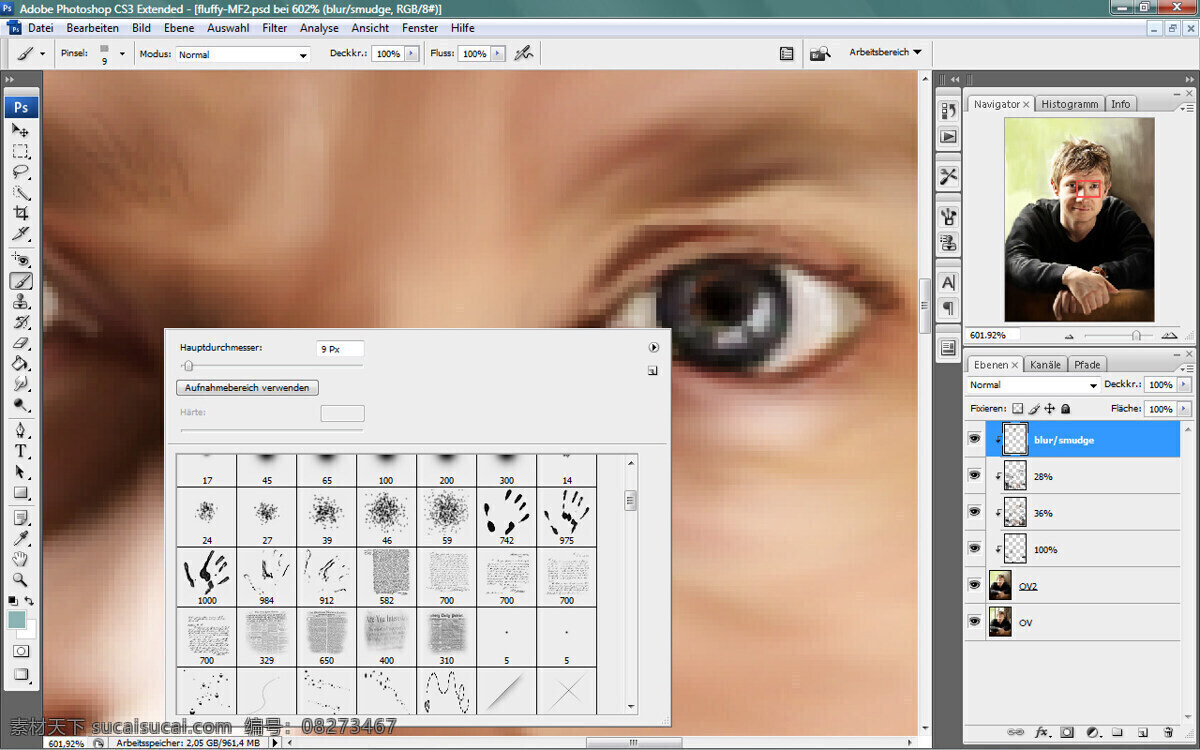
Task: Select the Type tool
Action: 20,451
